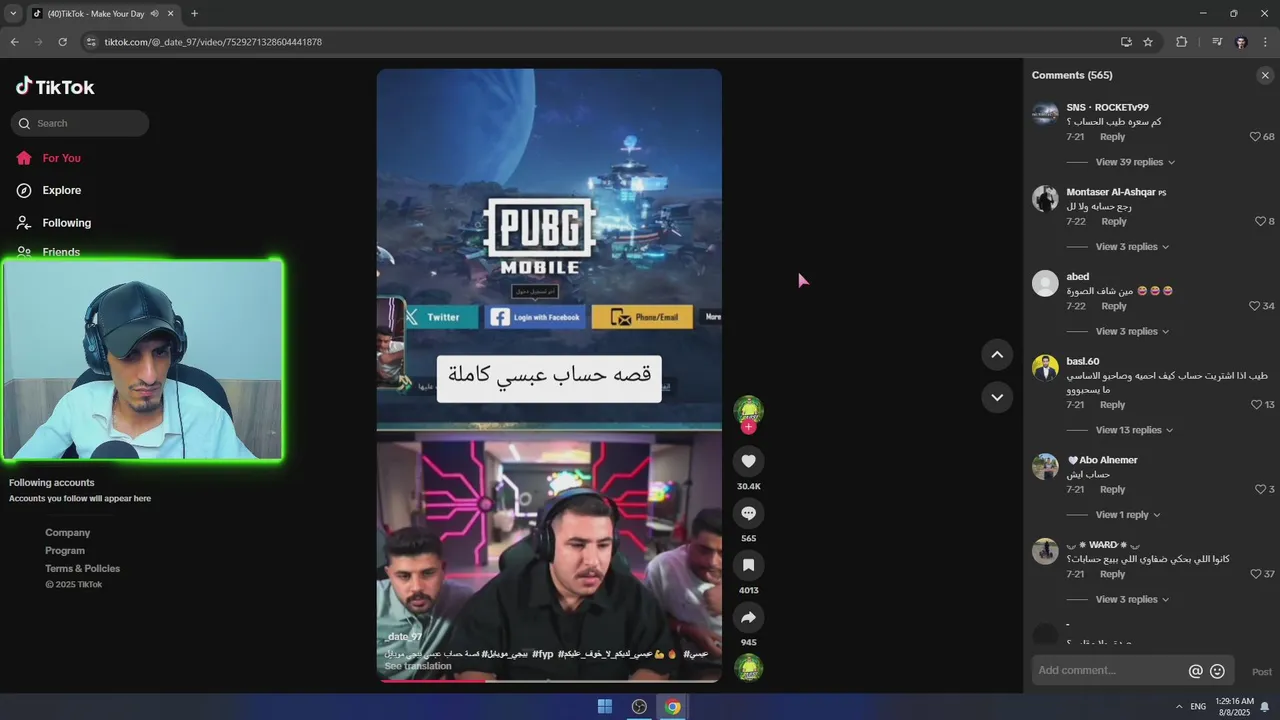The image size is (1280, 720).
Task: Focus the TikTok search field
Action: (80, 123)
